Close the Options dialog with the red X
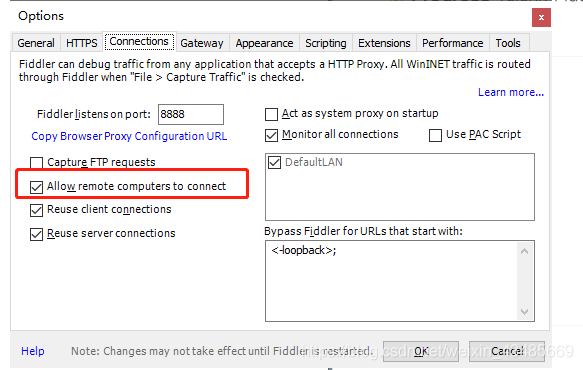This screenshot has height=370, width=583. [x=541, y=17]
